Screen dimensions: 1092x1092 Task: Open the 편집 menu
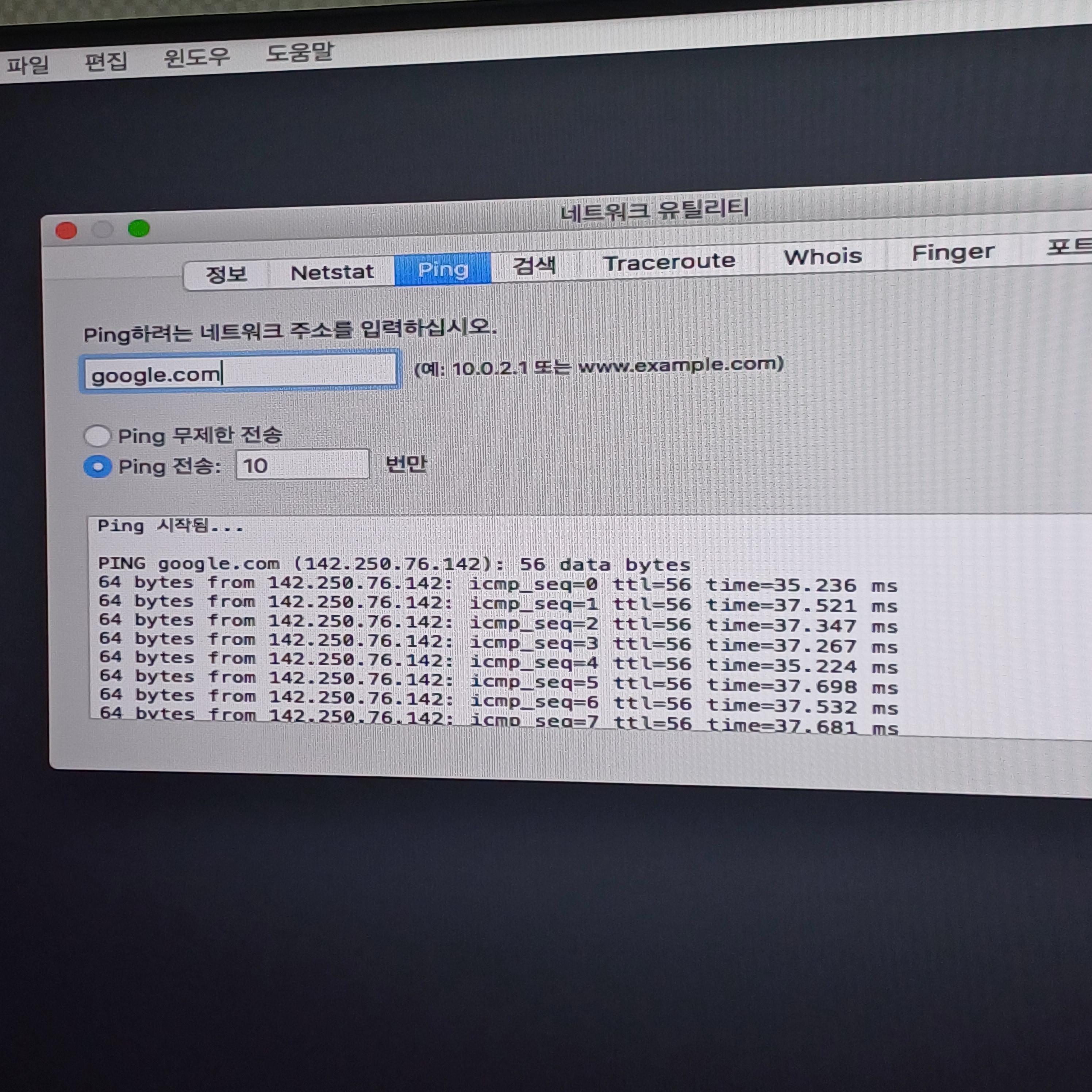coord(106,61)
